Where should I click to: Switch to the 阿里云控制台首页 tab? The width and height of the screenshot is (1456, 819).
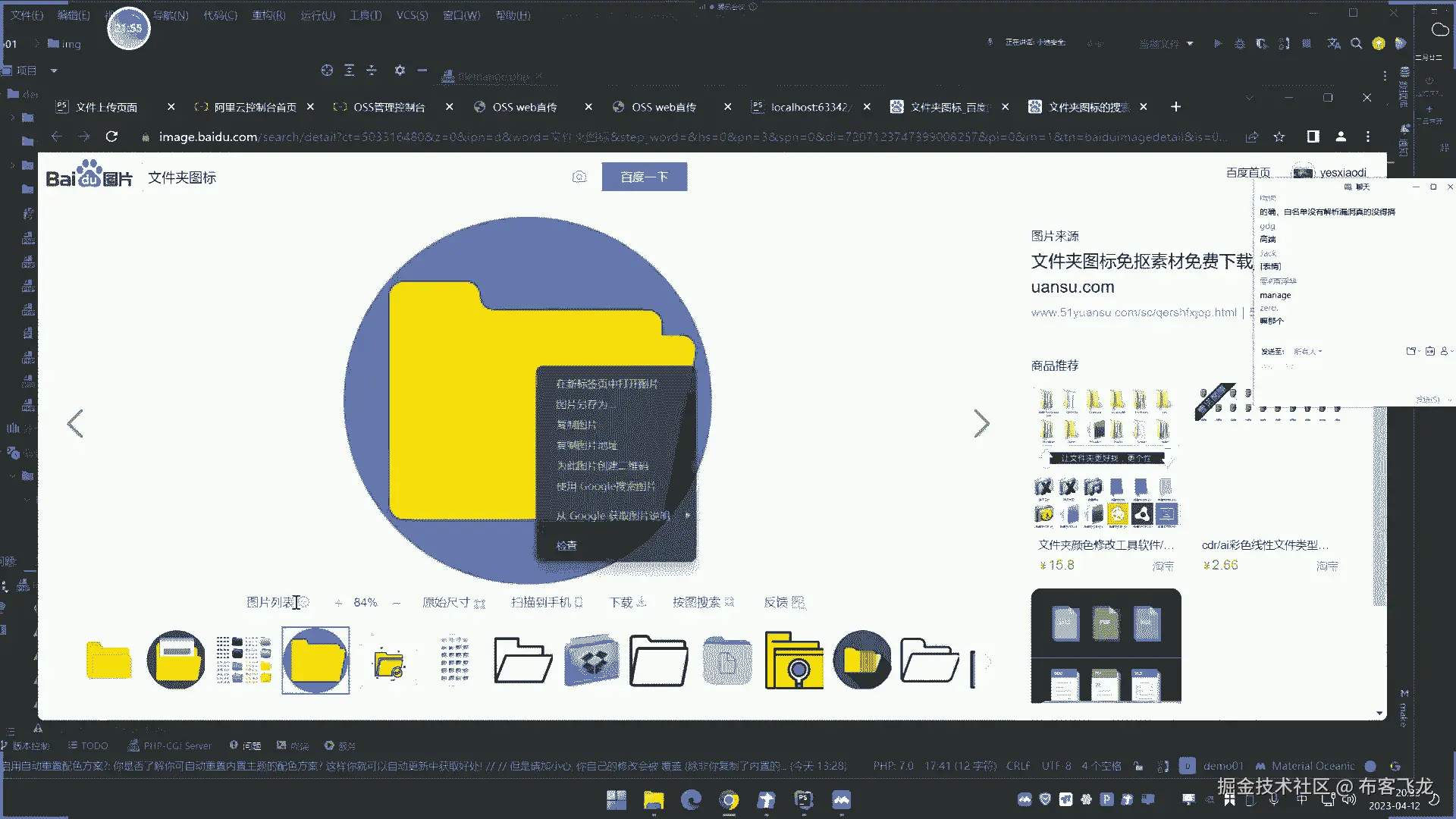(255, 107)
